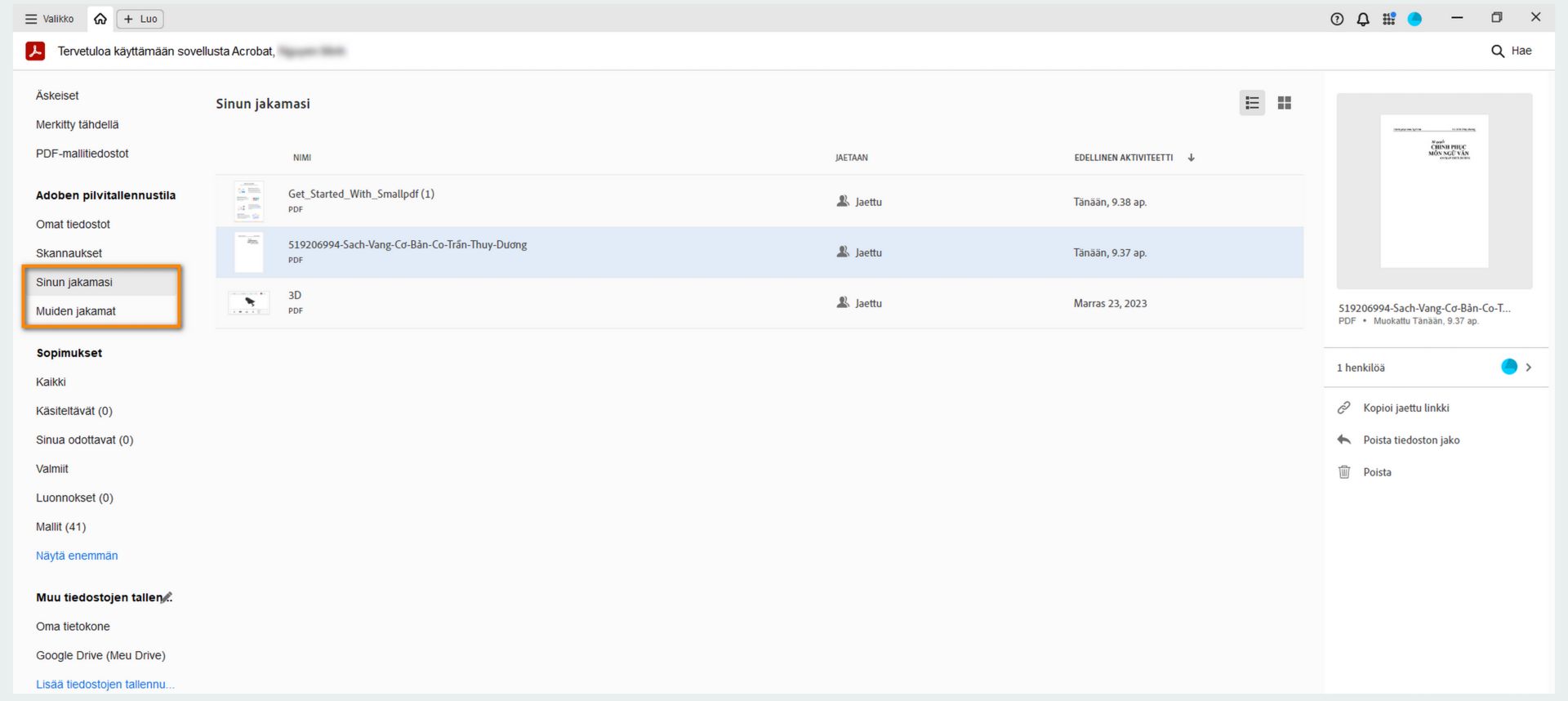
Task: Click Poista tiedoston jako
Action: 1410,440
